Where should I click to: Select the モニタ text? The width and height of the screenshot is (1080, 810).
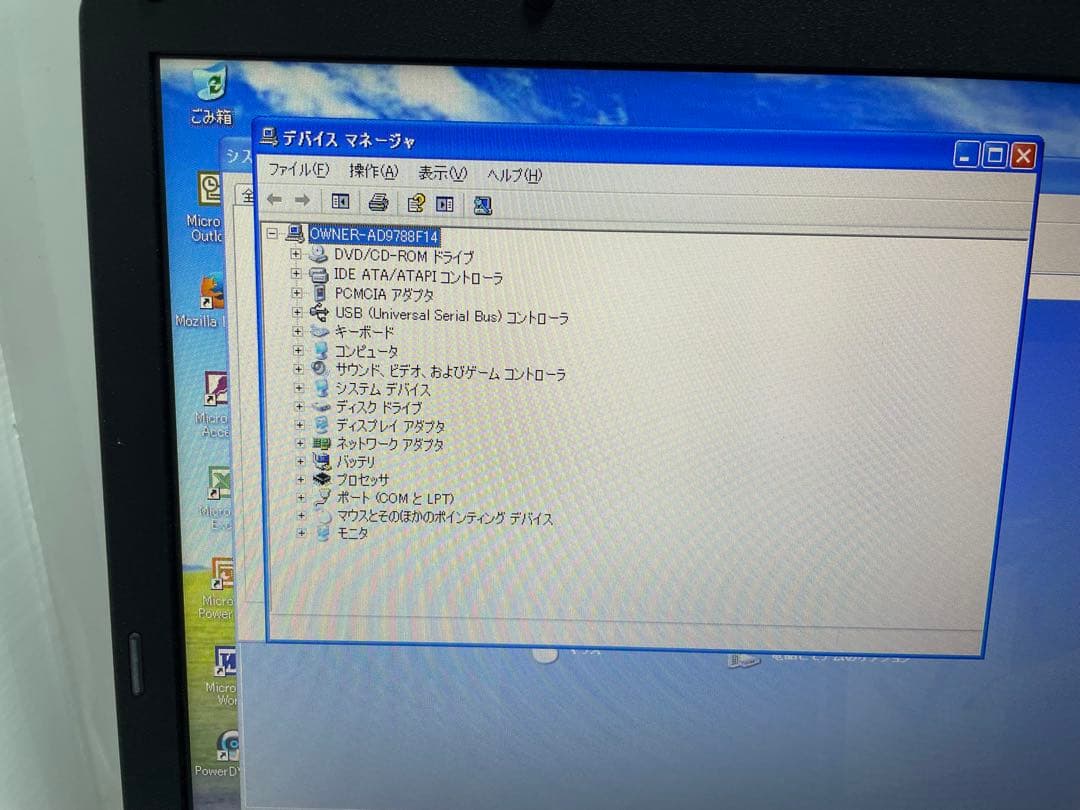tap(352, 533)
